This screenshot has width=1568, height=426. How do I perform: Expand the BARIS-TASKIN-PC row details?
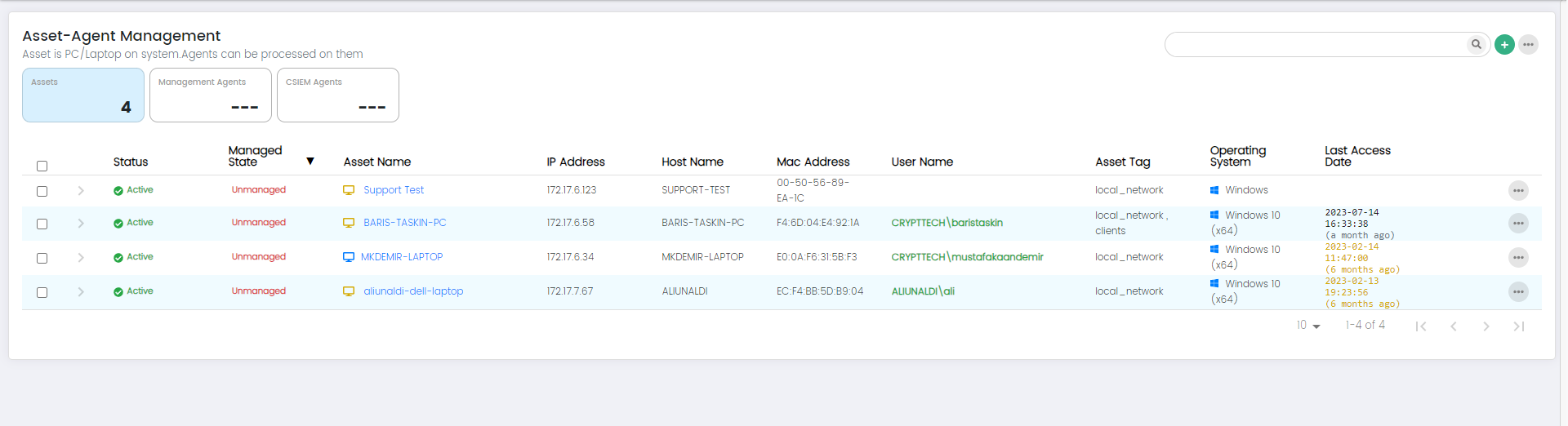coord(81,224)
